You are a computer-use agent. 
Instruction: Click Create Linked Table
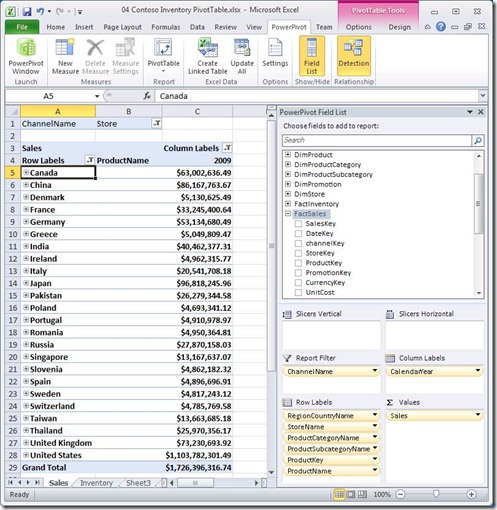coord(208,56)
